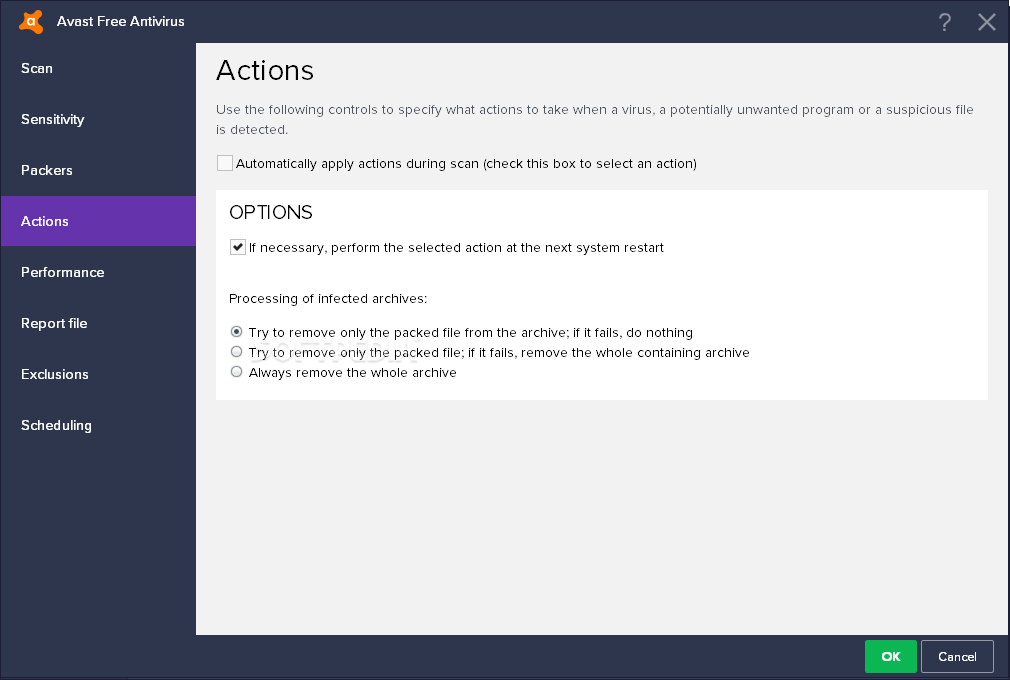The height and width of the screenshot is (680, 1010).
Task: Click the OPTIONS section header
Action: point(271,213)
